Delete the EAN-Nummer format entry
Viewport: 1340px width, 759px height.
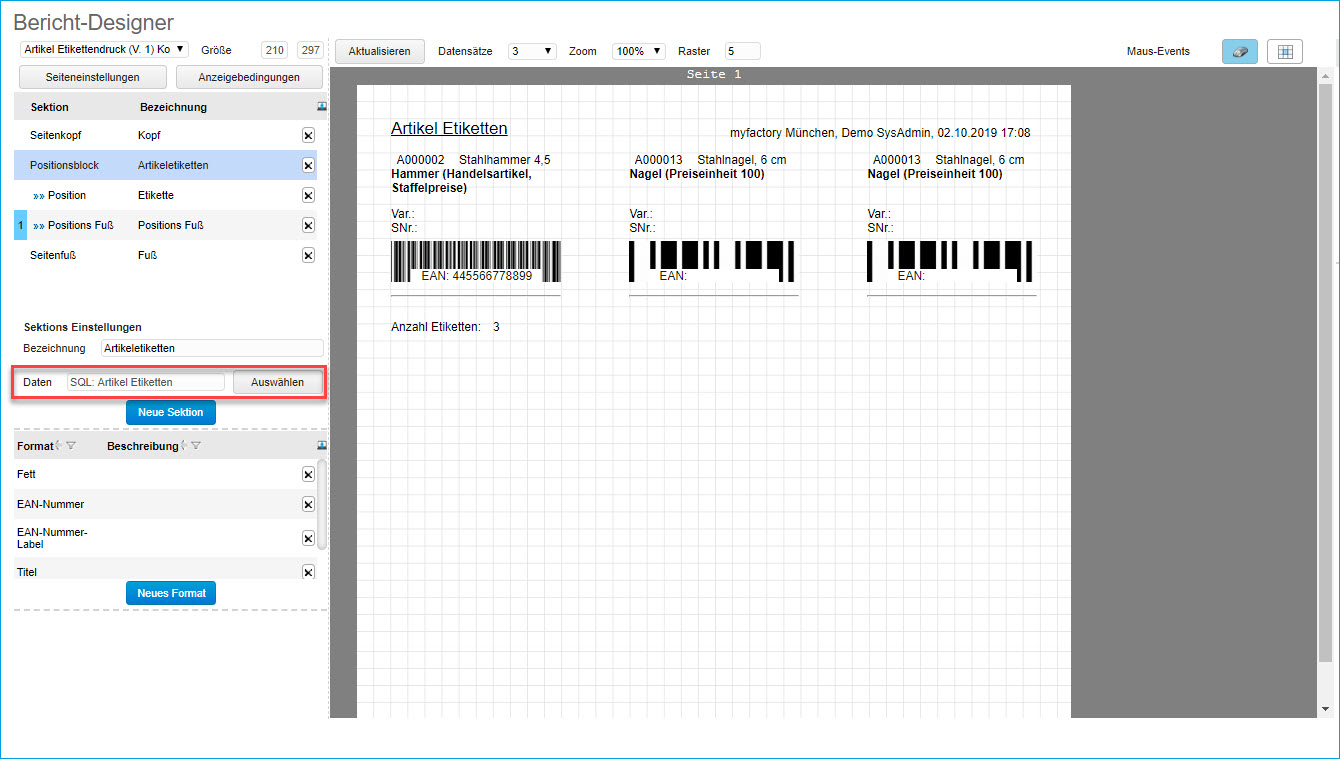308,505
